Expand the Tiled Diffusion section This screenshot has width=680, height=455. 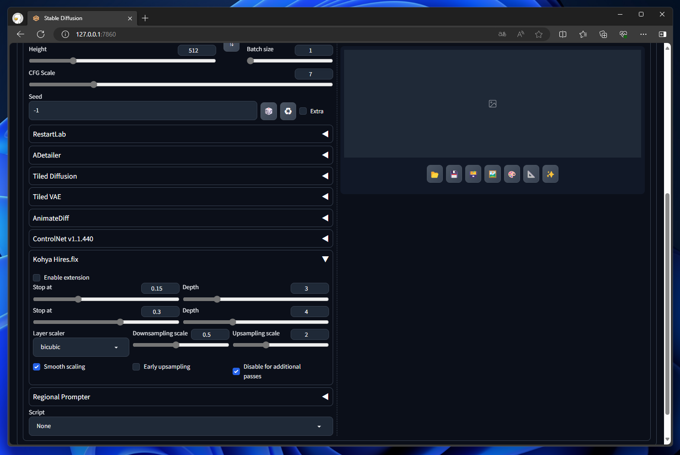tap(180, 176)
